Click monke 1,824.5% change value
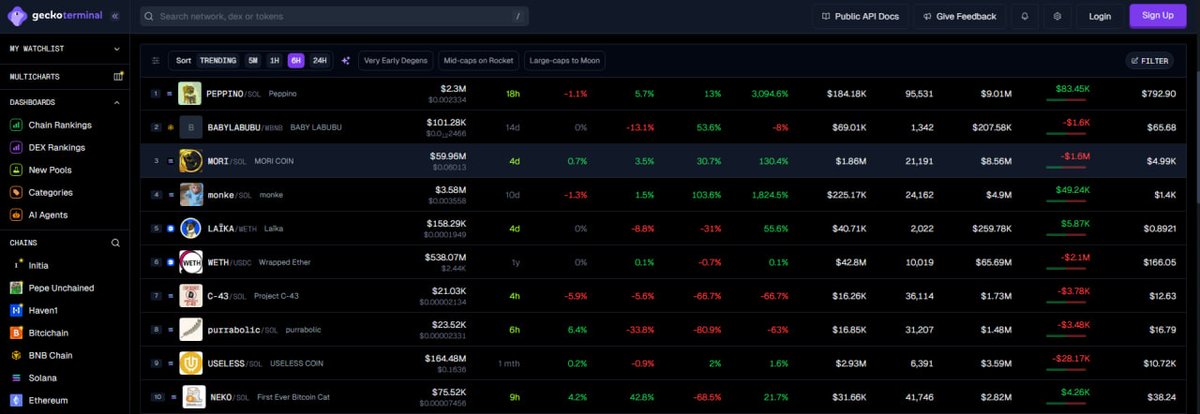The height and width of the screenshot is (414, 1200). 769,195
